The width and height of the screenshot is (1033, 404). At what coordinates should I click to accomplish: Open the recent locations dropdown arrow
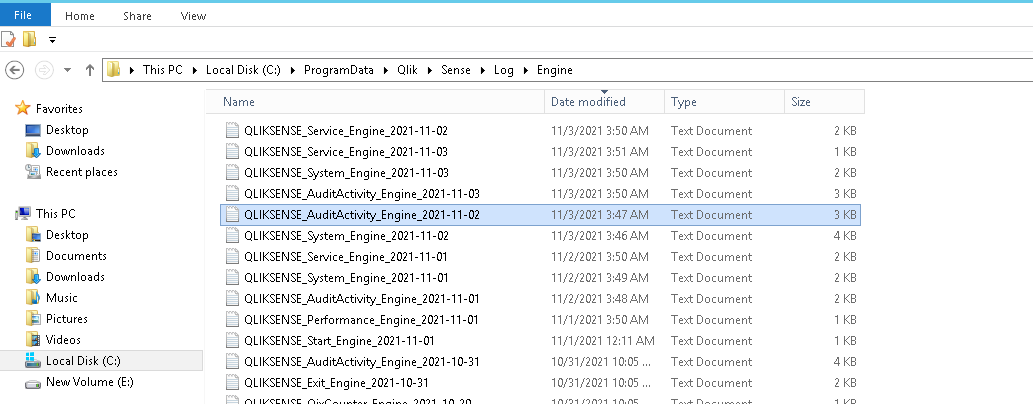click(67, 70)
